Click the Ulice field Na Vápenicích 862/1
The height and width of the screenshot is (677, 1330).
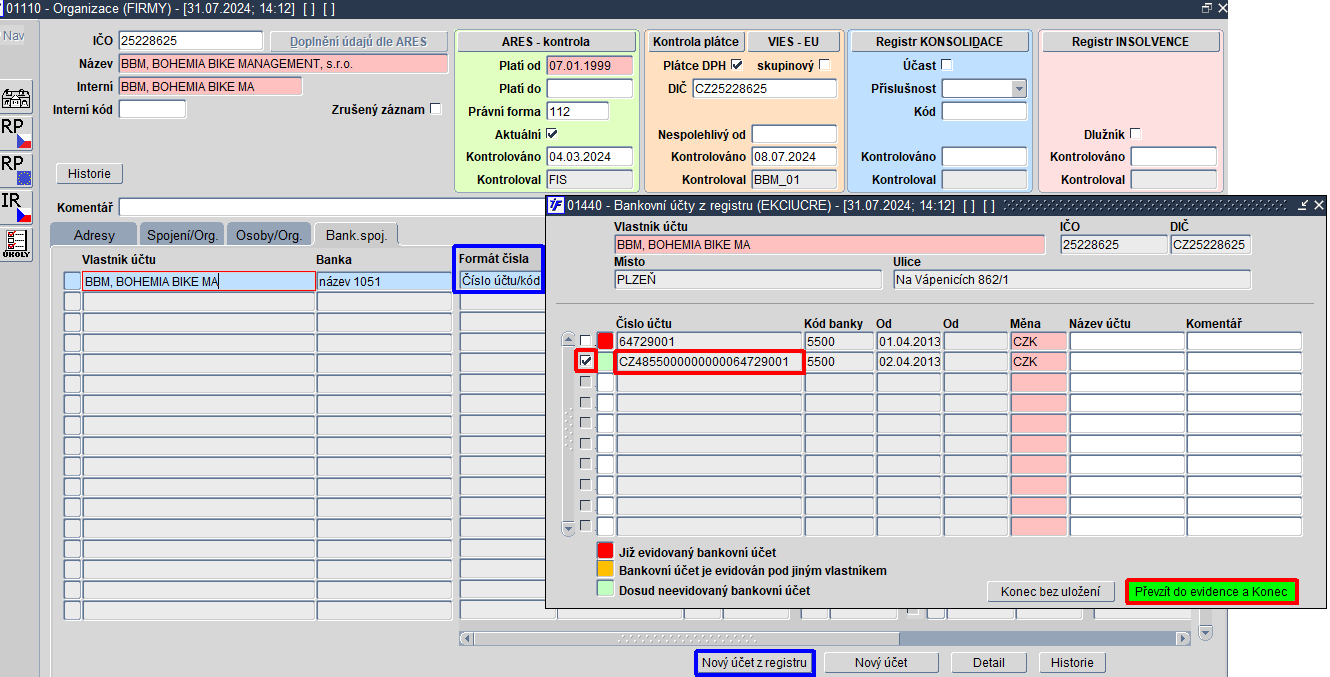pos(1071,279)
